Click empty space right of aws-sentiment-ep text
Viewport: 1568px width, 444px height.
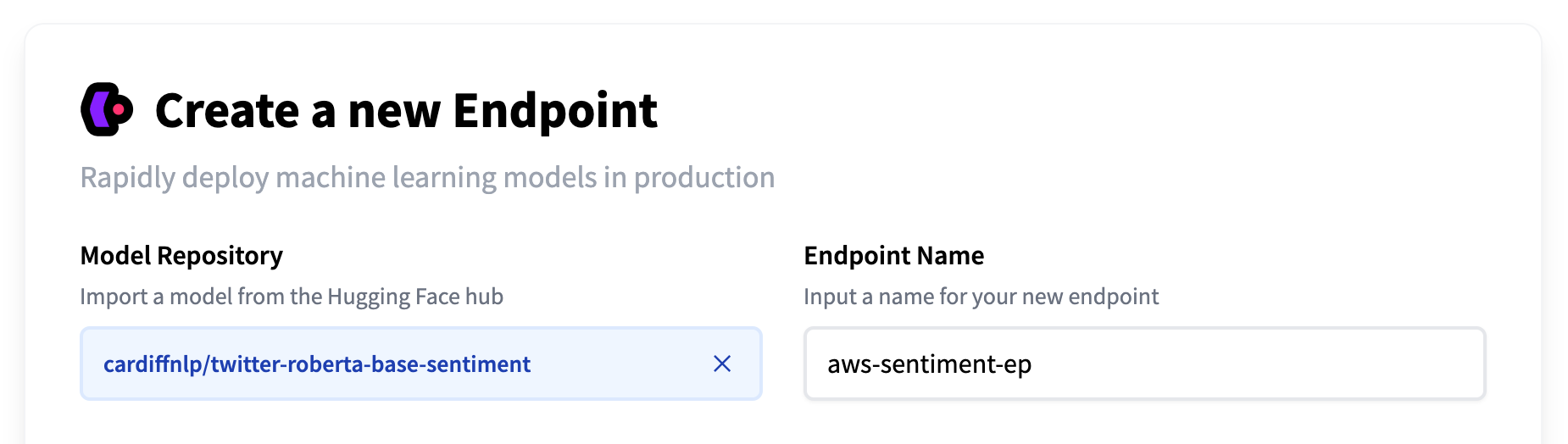pos(1254,364)
